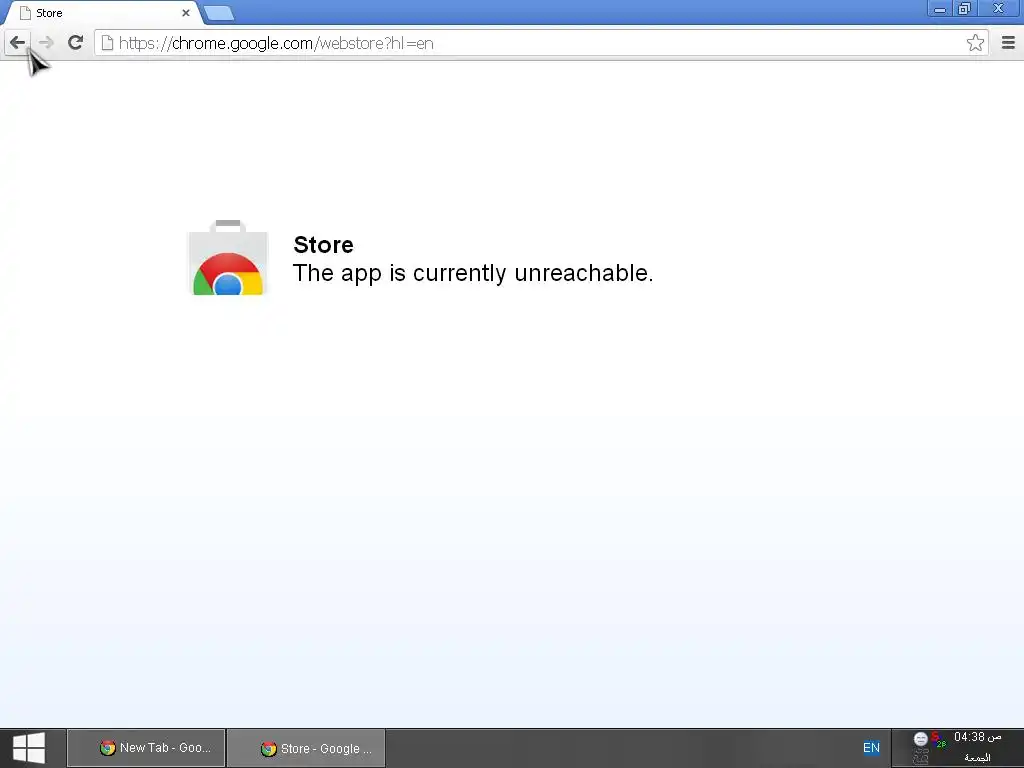Click the Chrome Web Store bag icon
The height and width of the screenshot is (768, 1024).
(227, 258)
